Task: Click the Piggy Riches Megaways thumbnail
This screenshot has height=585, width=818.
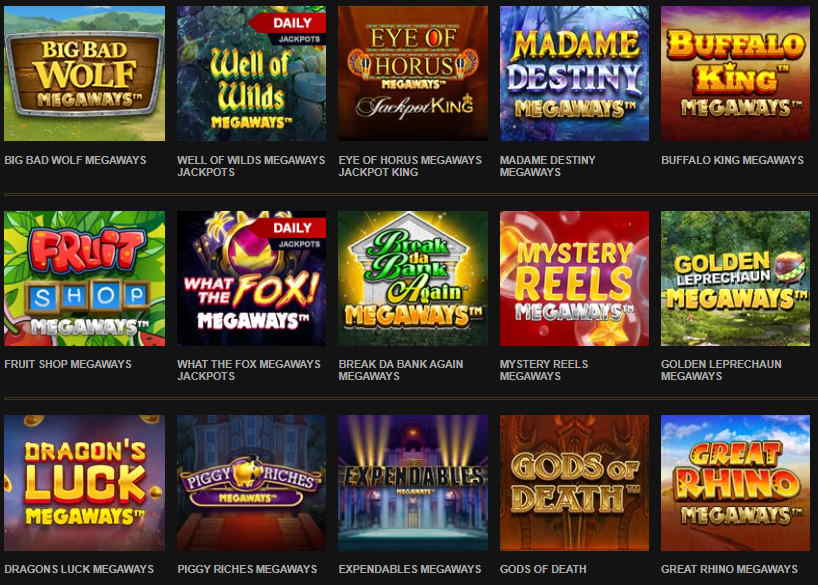Action: click(251, 483)
